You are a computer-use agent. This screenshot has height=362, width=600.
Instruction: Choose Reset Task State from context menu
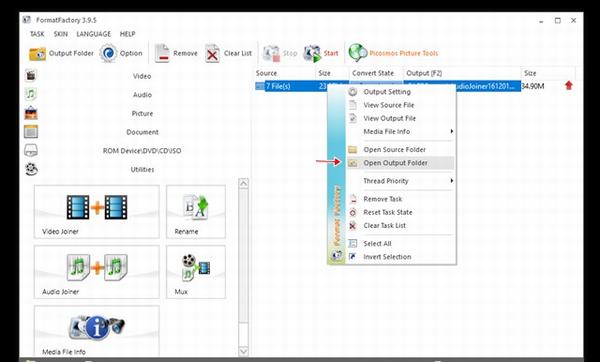[x=401, y=212]
